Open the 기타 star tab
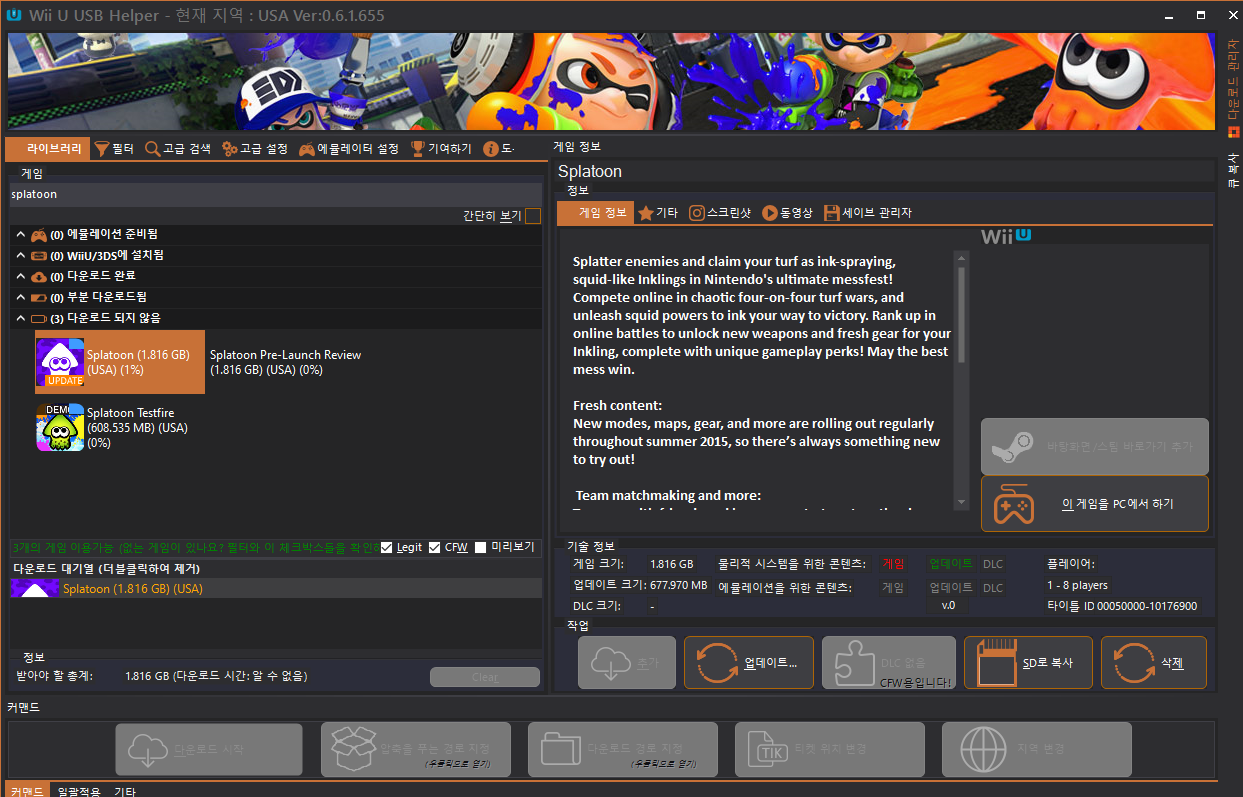The height and width of the screenshot is (797, 1243). (658, 213)
